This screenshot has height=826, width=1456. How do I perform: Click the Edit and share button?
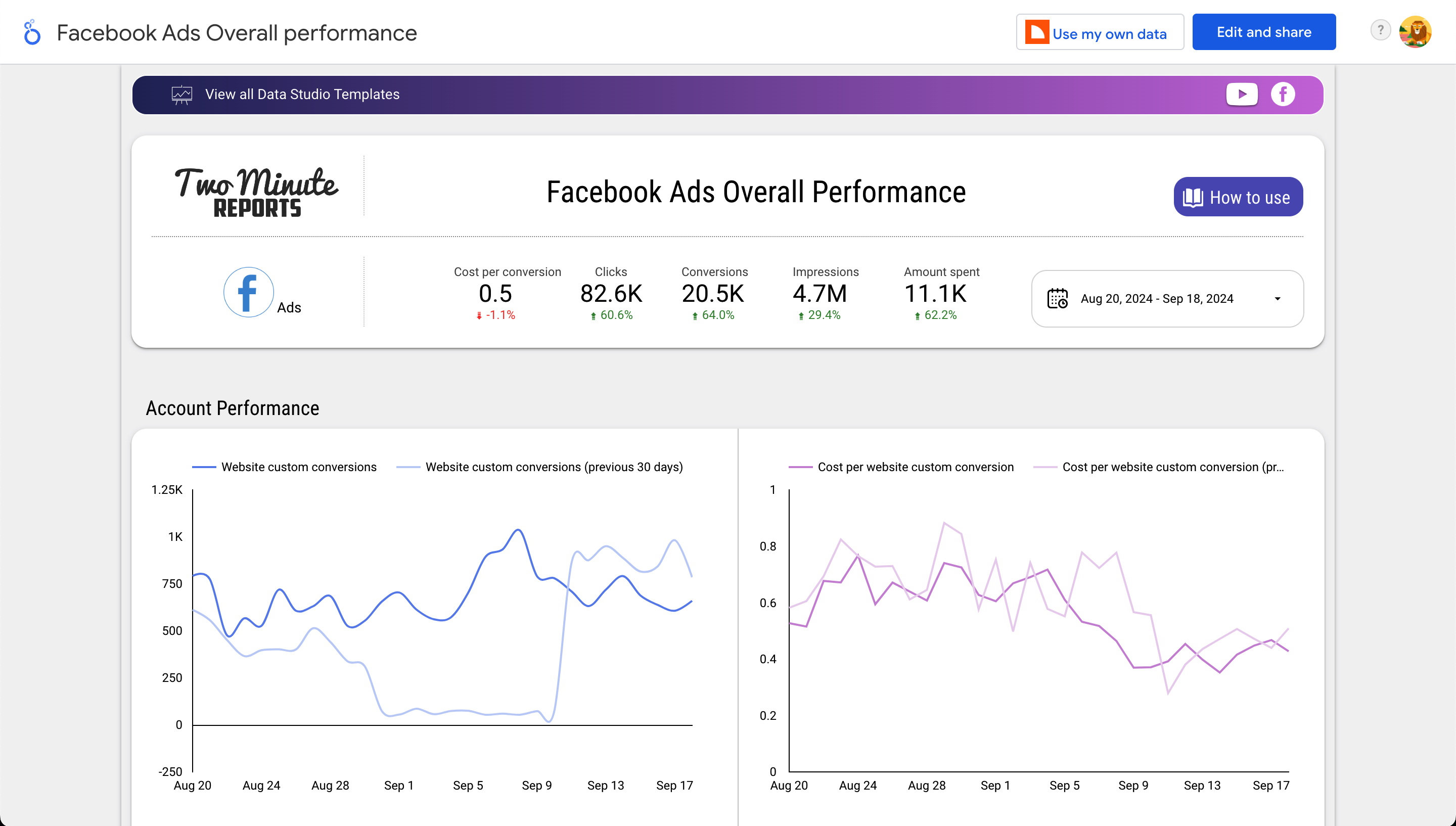[x=1264, y=32]
